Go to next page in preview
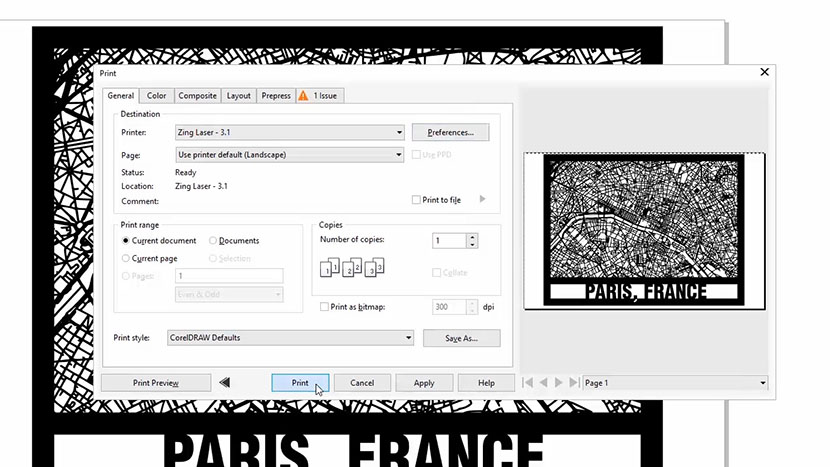The image size is (830, 467). (x=559, y=383)
